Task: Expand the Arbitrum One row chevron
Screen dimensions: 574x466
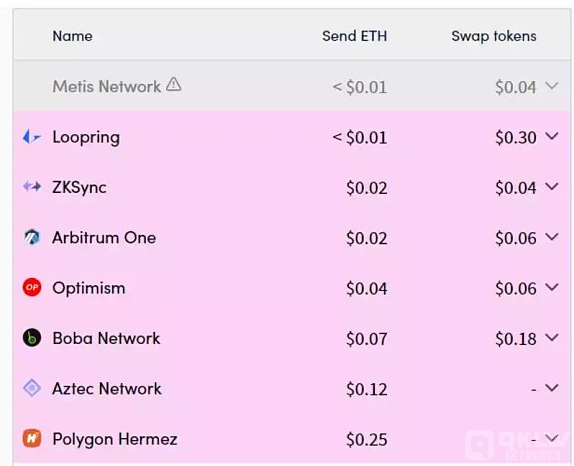Action: [x=552, y=237]
